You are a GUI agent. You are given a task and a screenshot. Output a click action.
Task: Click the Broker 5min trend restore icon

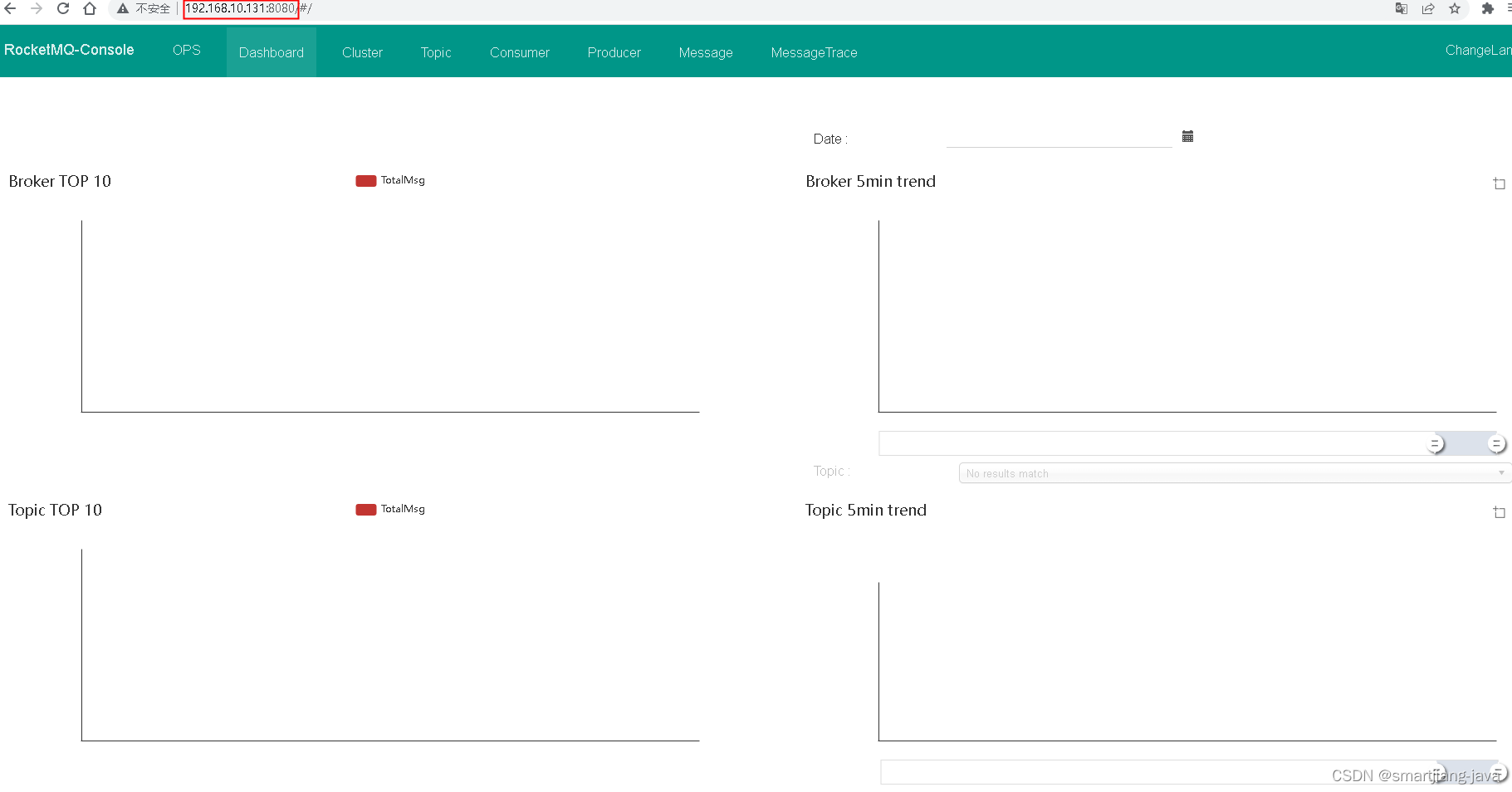coord(1499,183)
